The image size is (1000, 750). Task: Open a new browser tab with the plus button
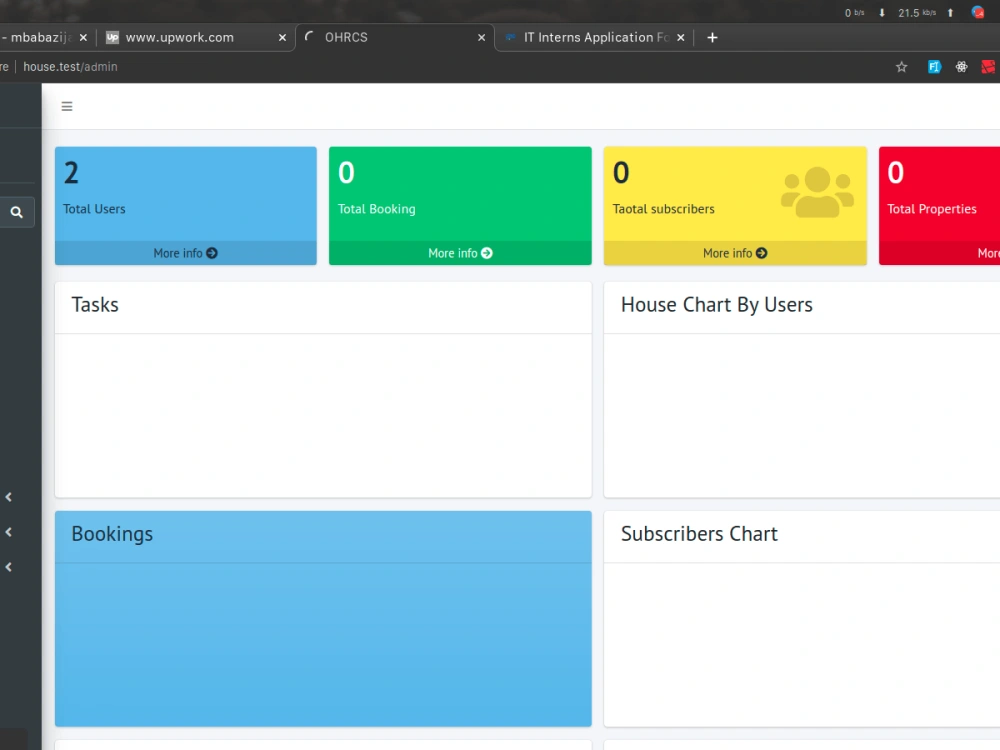[x=712, y=37]
